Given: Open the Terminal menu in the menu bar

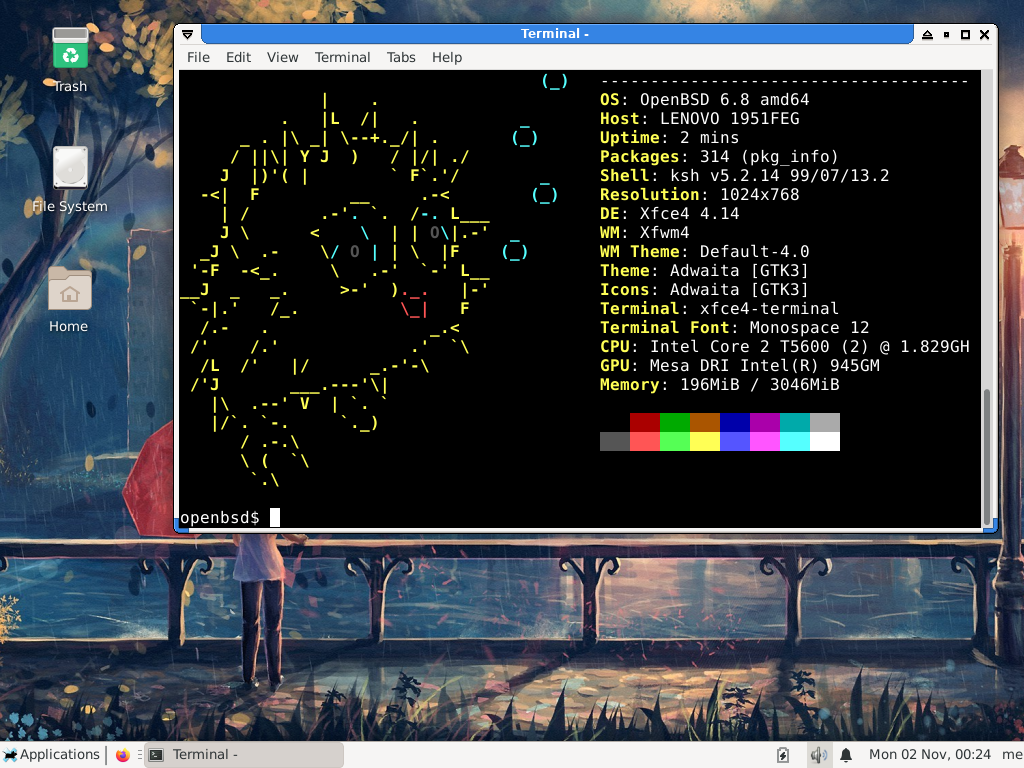Looking at the screenshot, I should coord(342,57).
